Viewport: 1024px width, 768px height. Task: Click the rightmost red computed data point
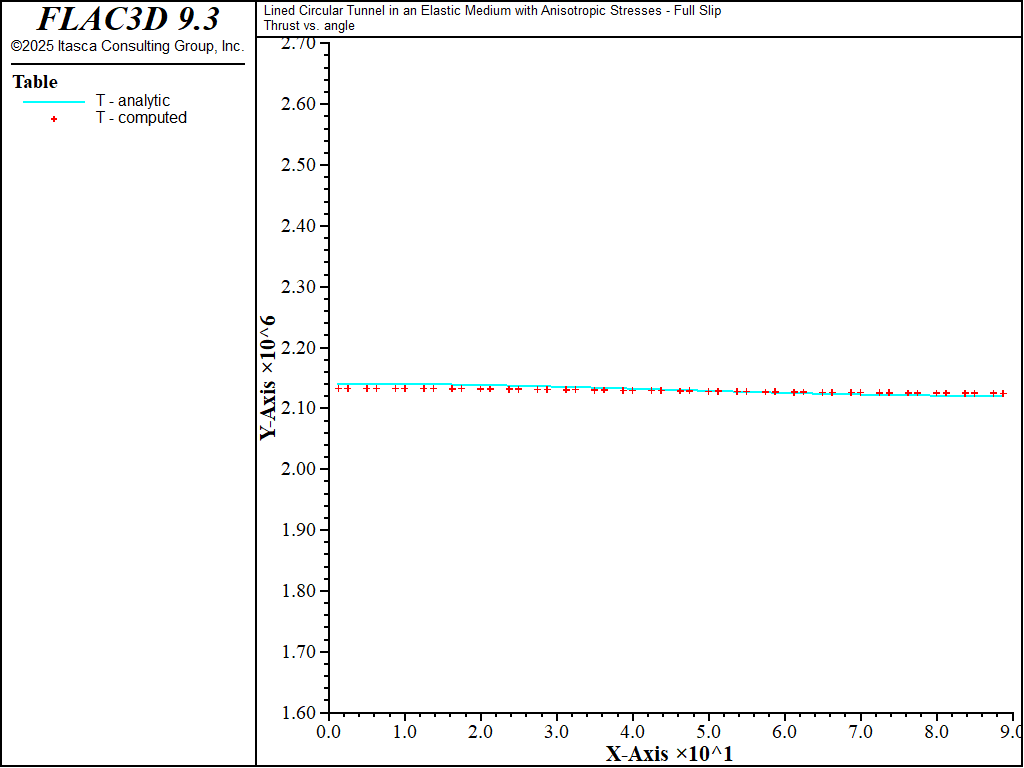1003,393
